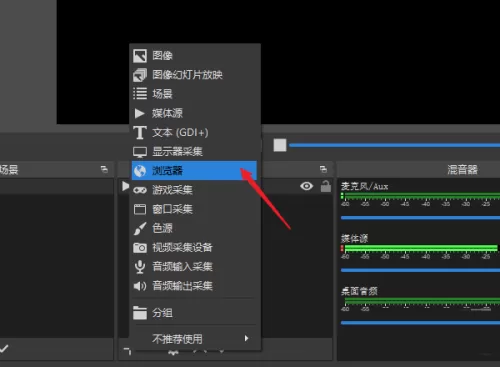Add a 文本 (GDI+) text source
The width and height of the screenshot is (500, 367).
pos(194,132)
